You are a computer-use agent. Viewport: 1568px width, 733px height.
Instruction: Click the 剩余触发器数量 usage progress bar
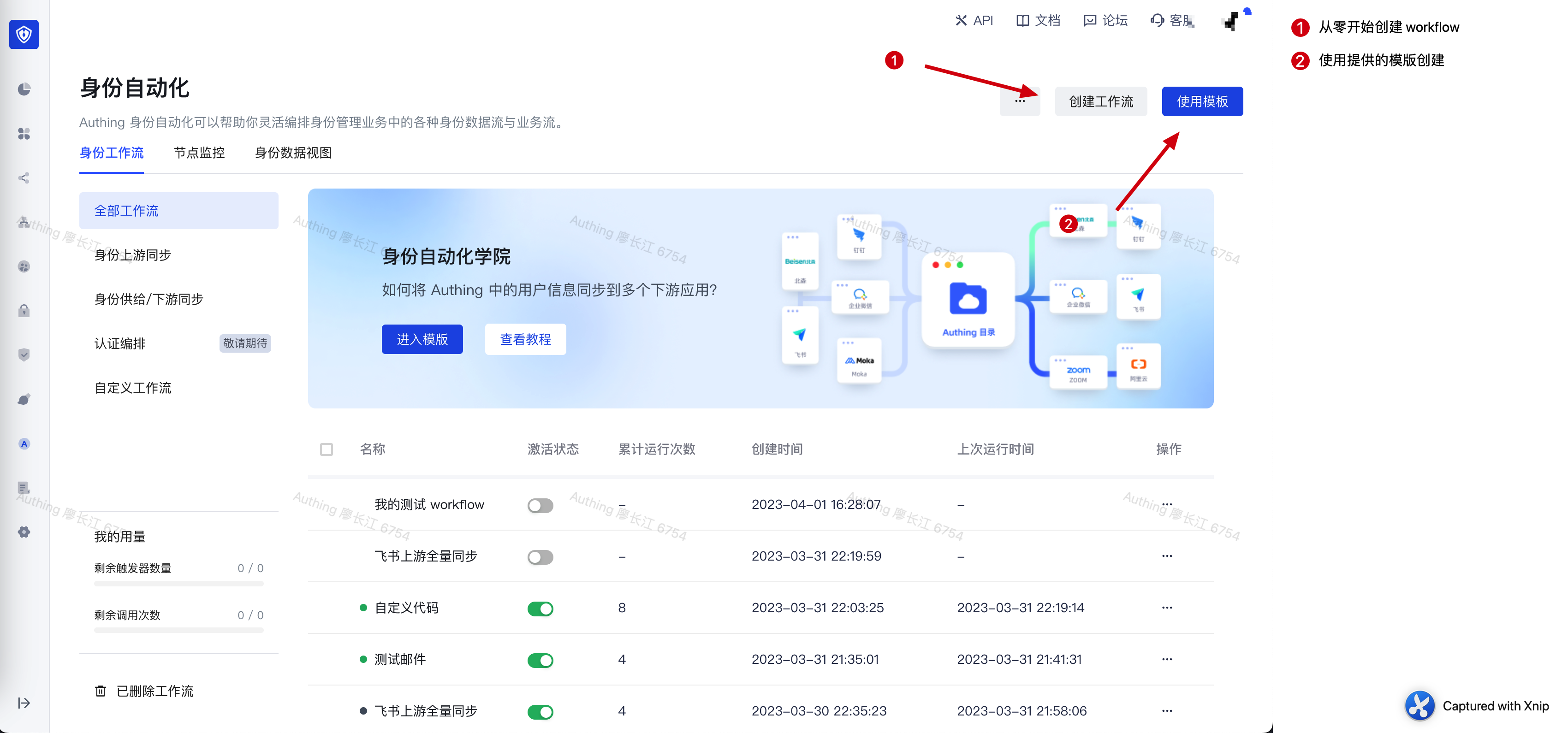tap(178, 584)
